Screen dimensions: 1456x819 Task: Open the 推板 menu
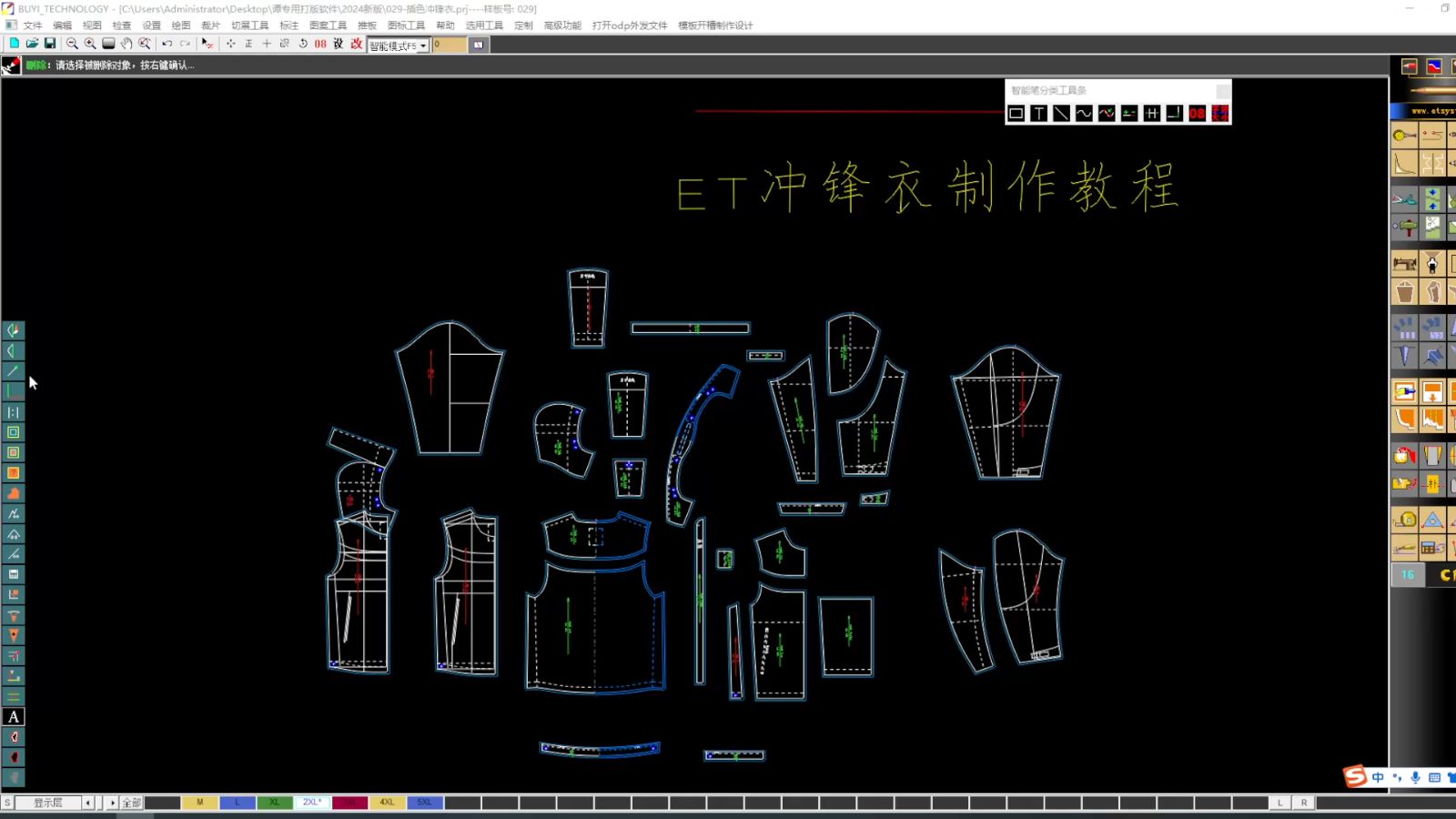click(x=367, y=25)
